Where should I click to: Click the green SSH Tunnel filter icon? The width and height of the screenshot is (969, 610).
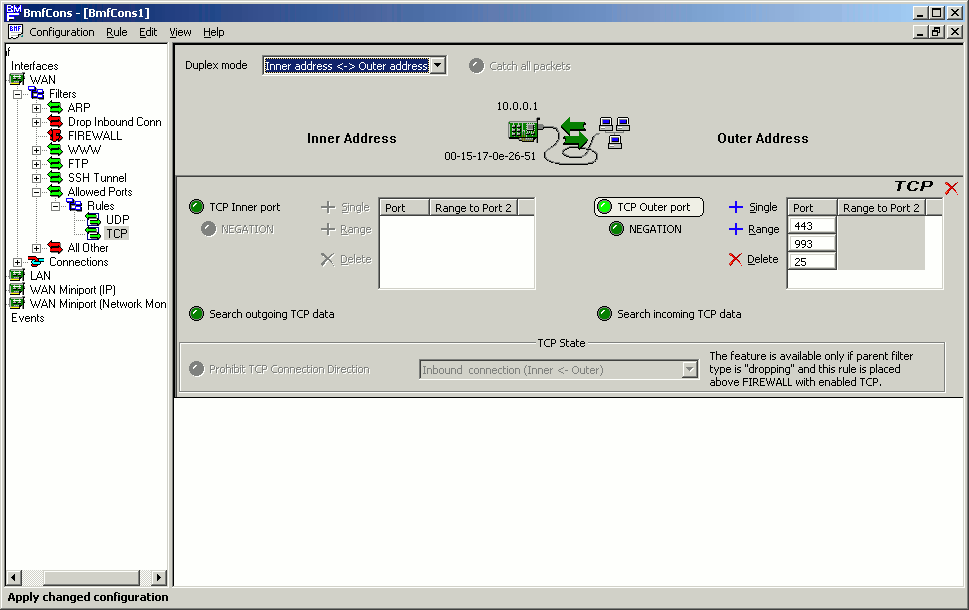point(55,178)
